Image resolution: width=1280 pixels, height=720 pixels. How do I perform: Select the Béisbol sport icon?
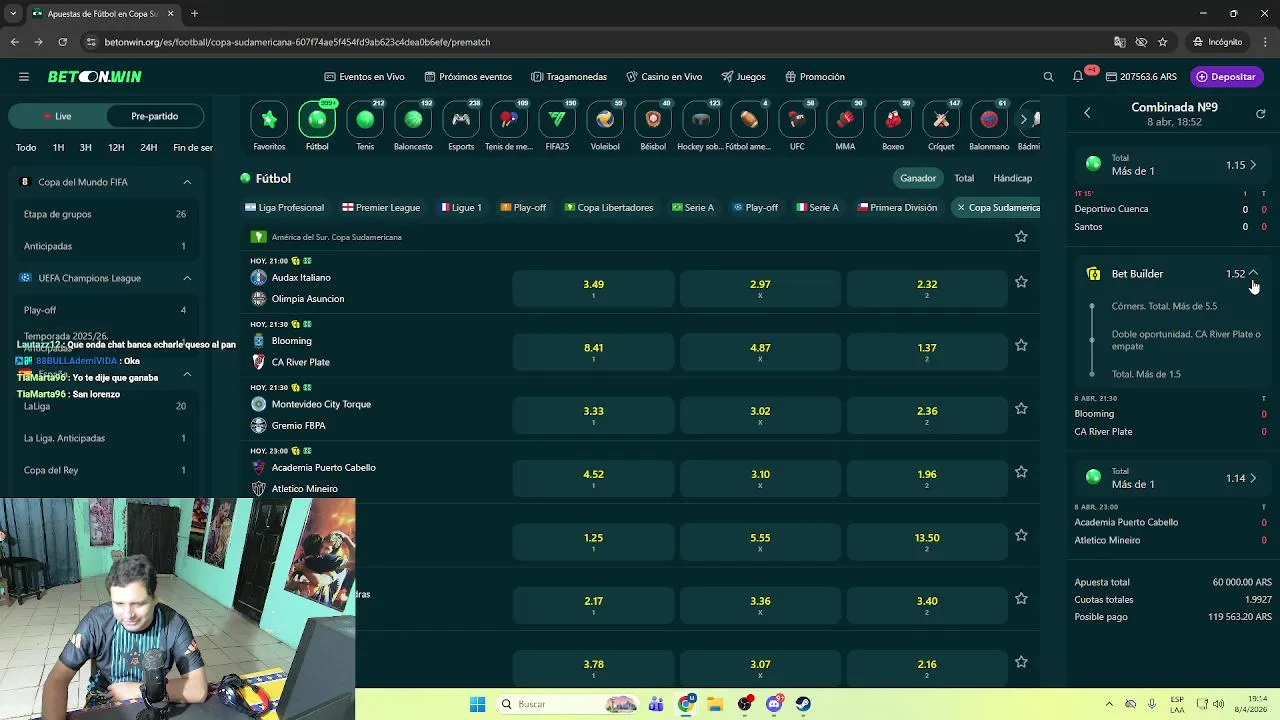point(653,120)
